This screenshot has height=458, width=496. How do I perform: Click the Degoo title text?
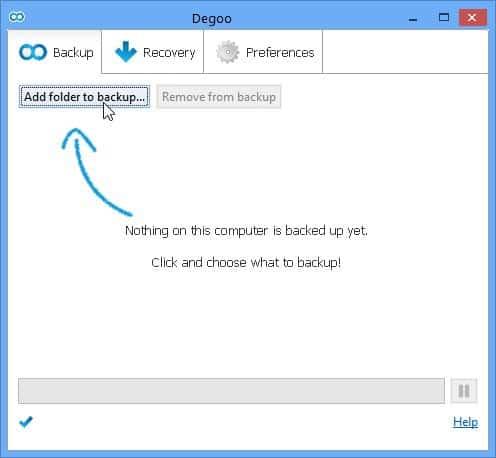click(x=212, y=19)
